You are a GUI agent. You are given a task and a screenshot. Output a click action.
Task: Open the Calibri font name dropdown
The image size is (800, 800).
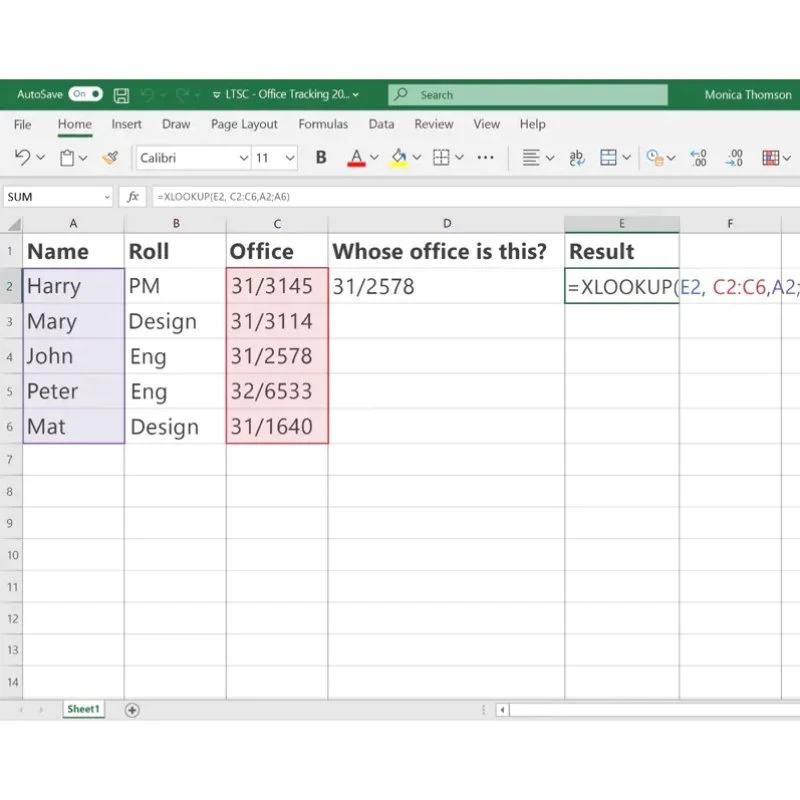(244, 158)
